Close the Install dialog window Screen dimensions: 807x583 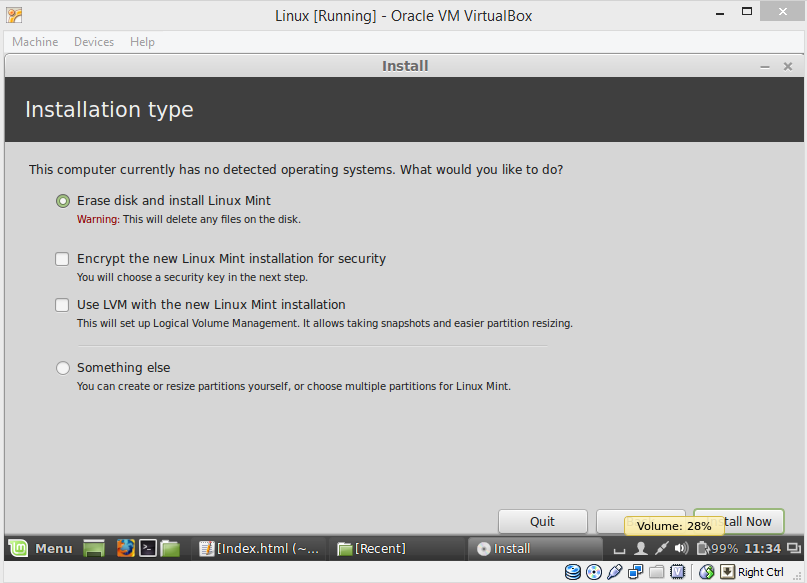pyautogui.click(x=787, y=66)
